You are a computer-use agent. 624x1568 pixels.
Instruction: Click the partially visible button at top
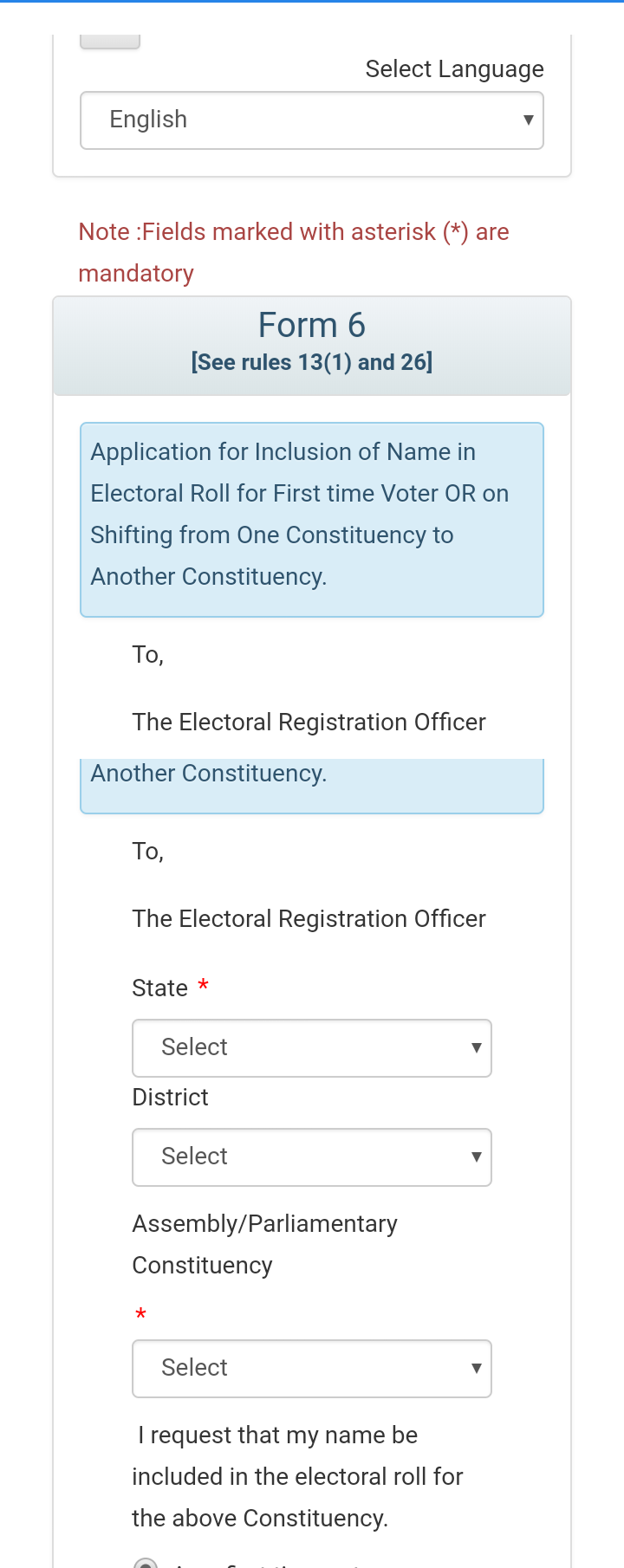click(110, 41)
